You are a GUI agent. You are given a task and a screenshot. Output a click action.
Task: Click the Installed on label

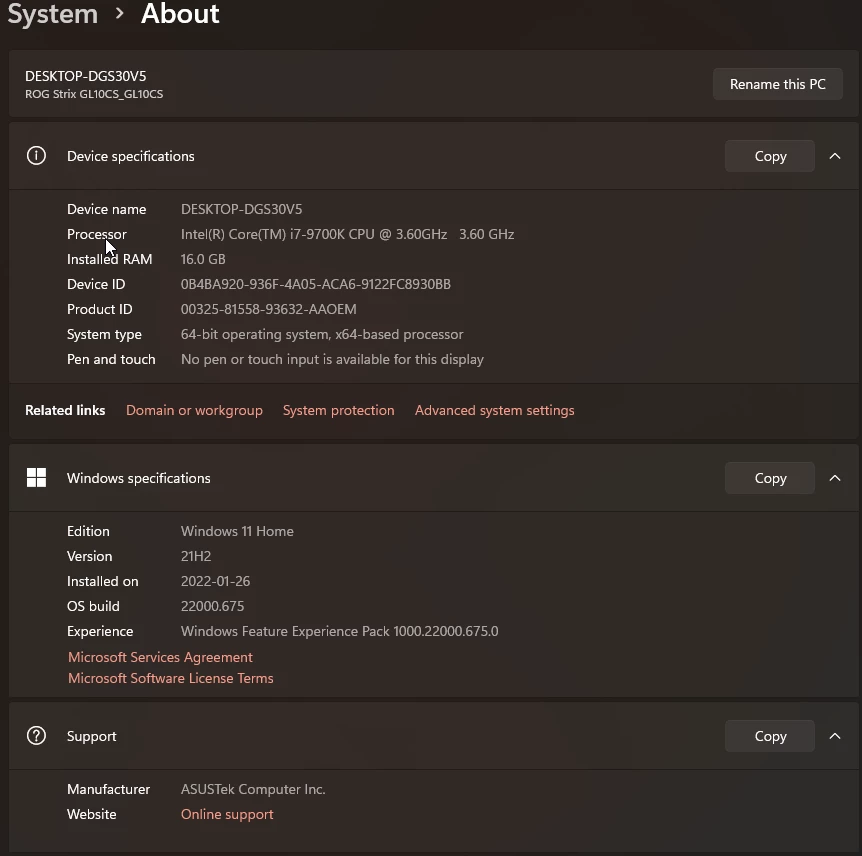pyautogui.click(x=102, y=581)
